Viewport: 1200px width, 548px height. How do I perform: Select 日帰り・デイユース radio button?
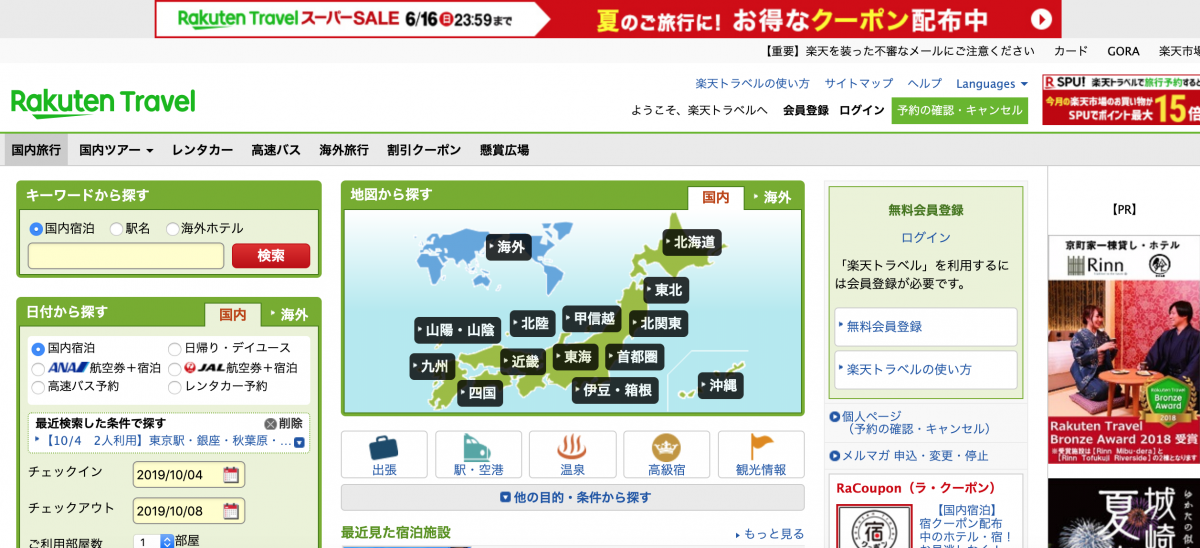coord(174,348)
